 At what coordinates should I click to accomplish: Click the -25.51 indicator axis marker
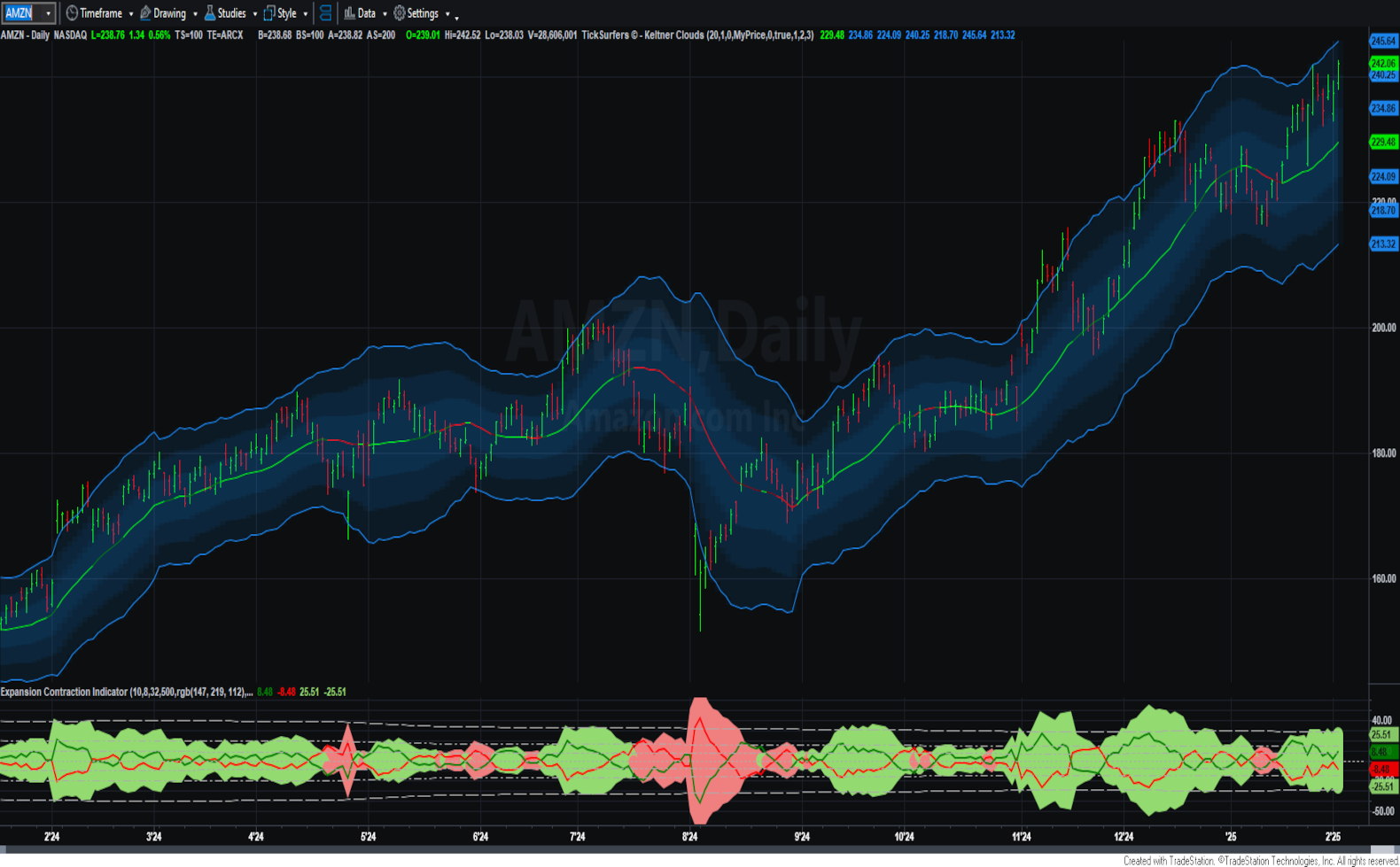coord(1383,786)
